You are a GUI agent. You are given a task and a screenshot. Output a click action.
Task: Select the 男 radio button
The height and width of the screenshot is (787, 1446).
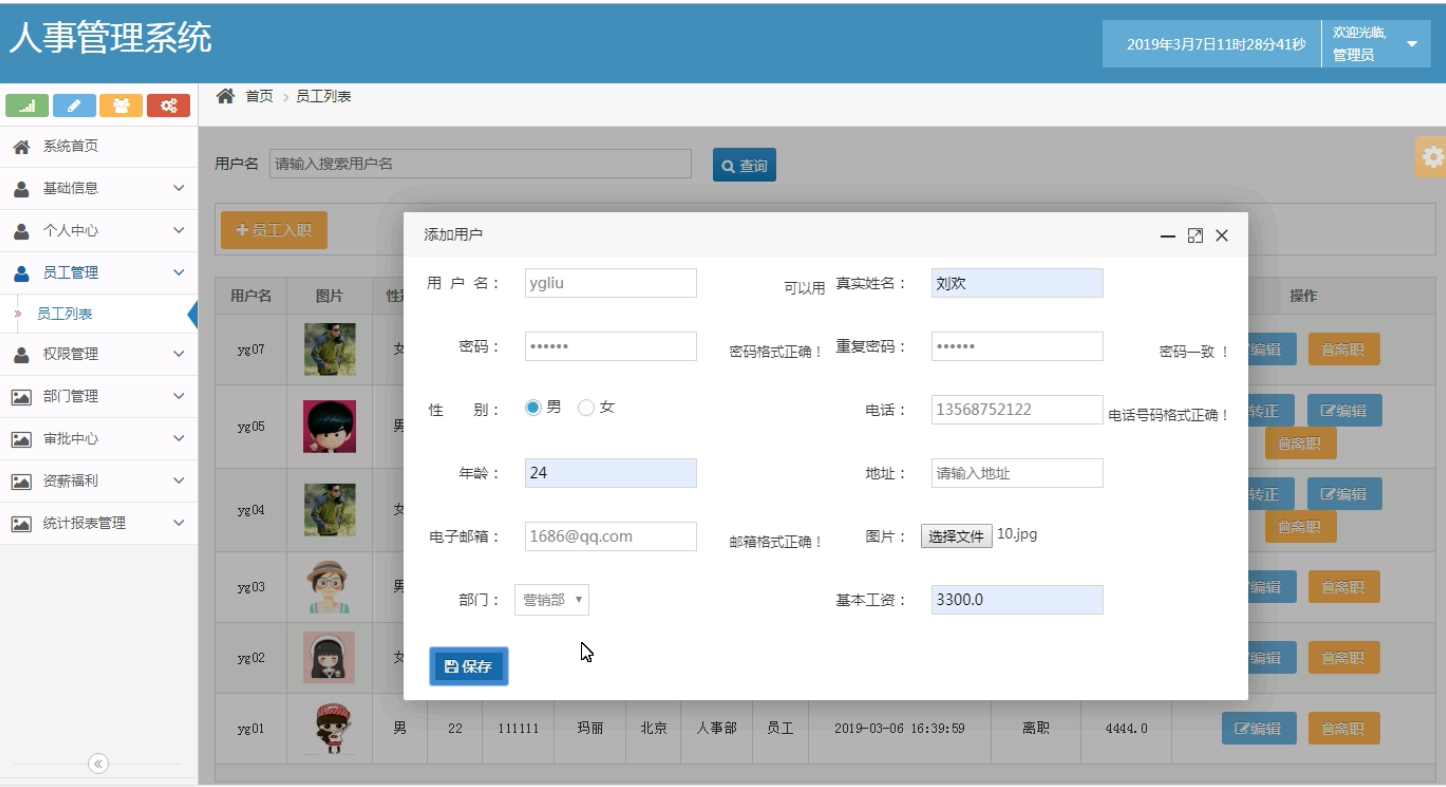pyautogui.click(x=533, y=407)
